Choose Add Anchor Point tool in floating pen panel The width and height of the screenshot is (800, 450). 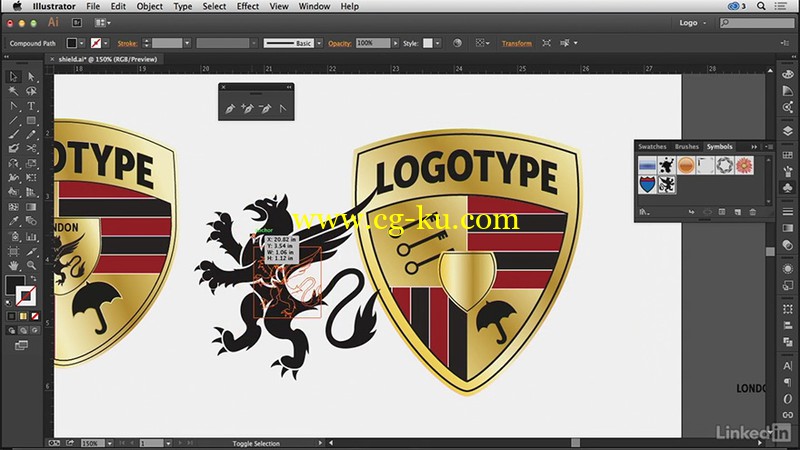click(247, 108)
